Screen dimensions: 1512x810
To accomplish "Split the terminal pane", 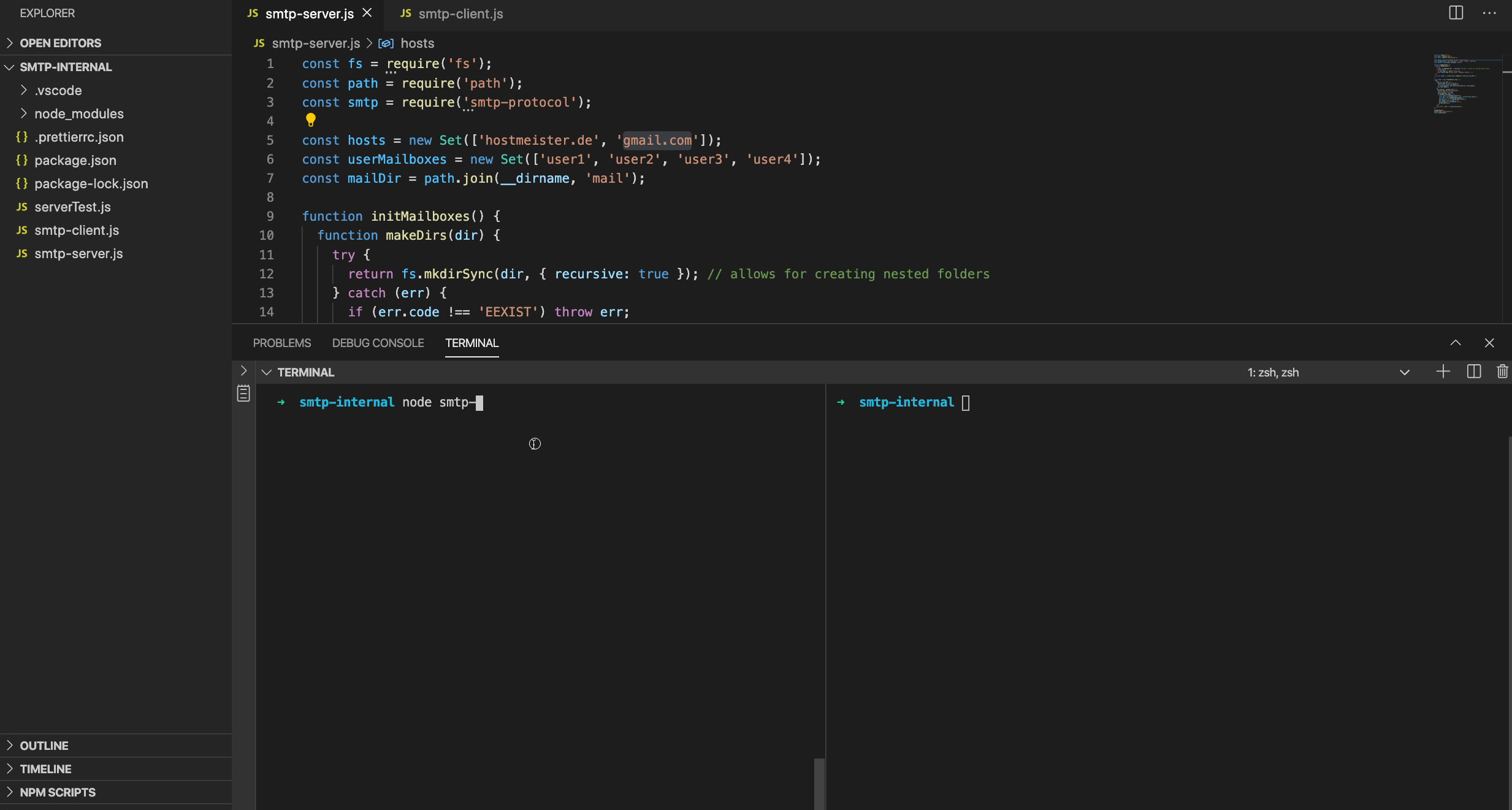I will (x=1473, y=372).
